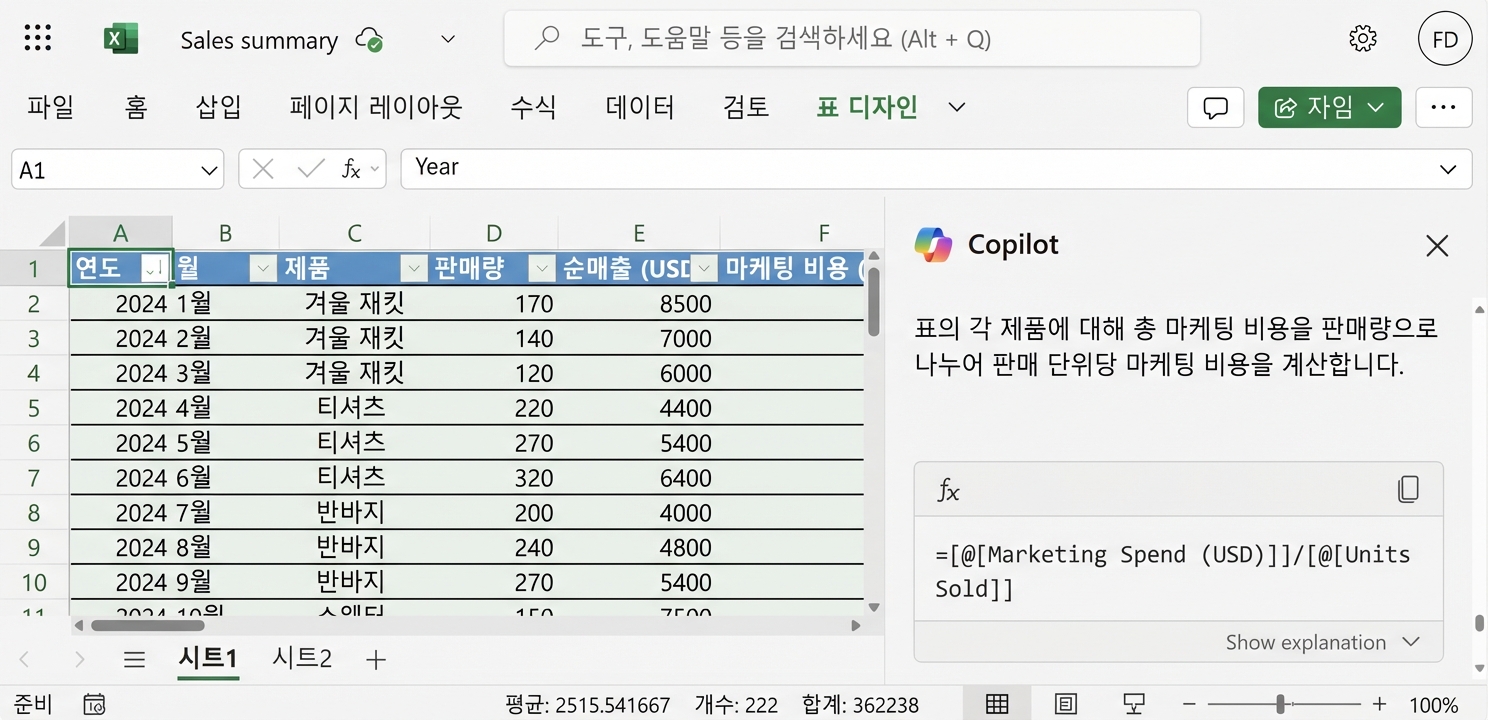Click the 합계: 362238 status entry
Screen dimensions: 1488x720
[x=860, y=705]
